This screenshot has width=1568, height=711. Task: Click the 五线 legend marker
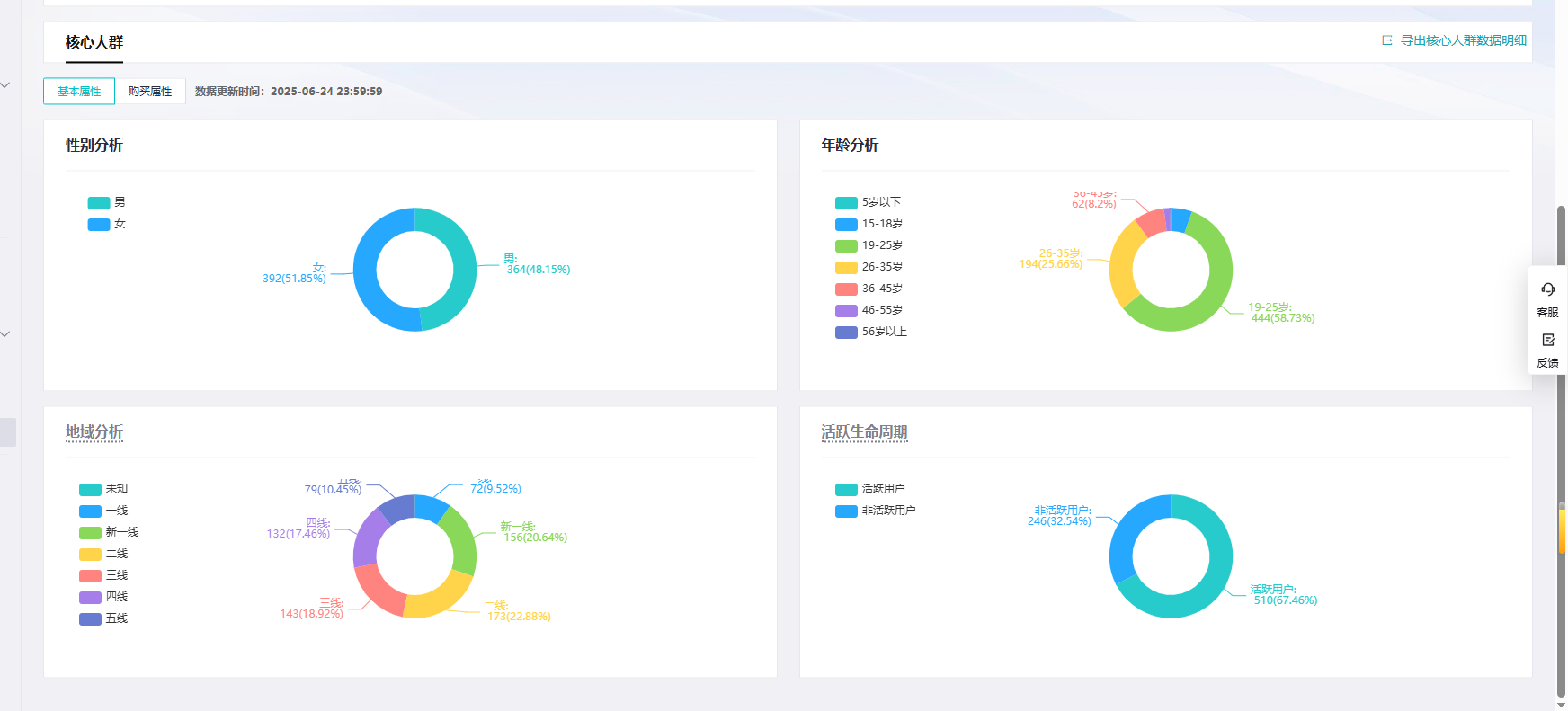click(x=90, y=618)
